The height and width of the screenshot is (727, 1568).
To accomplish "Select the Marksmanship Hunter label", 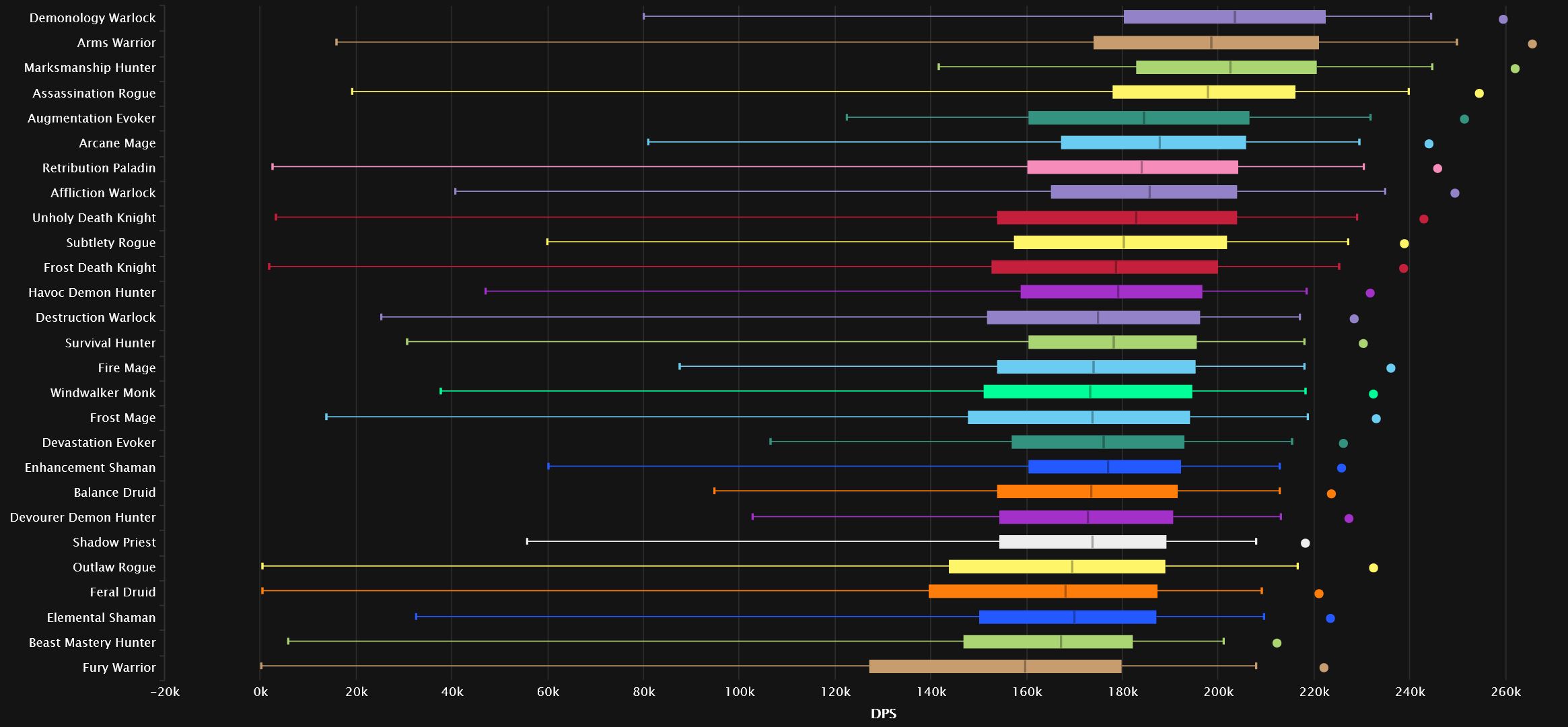I will tap(90, 68).
